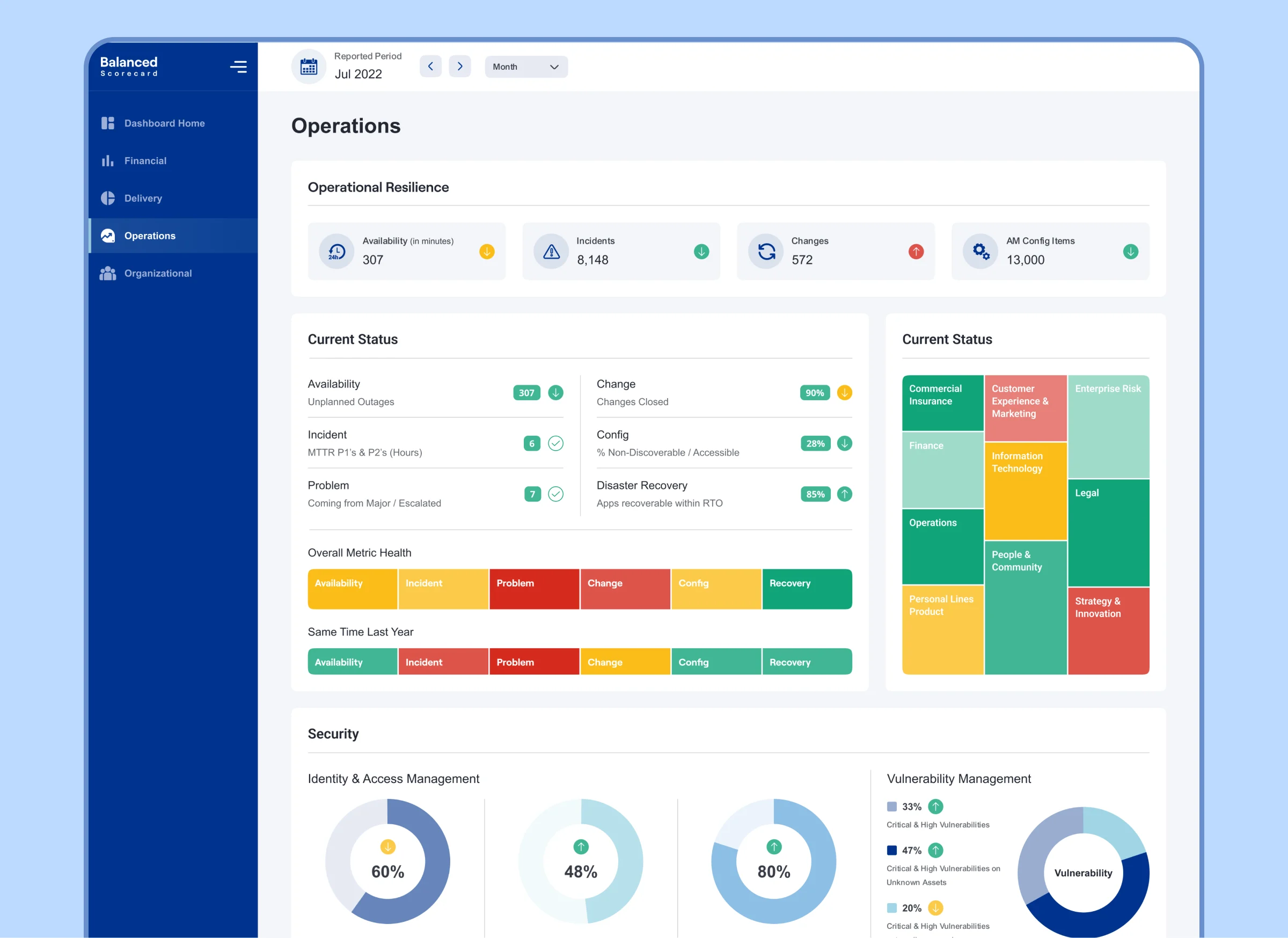Viewport: 1288px width, 938px height.
Task: Advance to the next reporting period
Action: pyautogui.click(x=460, y=67)
